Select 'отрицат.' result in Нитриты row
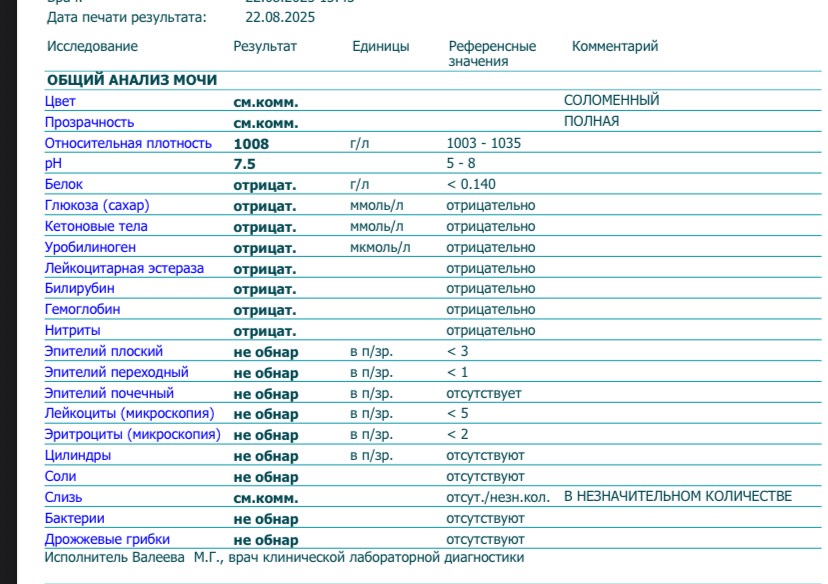 (x=265, y=332)
